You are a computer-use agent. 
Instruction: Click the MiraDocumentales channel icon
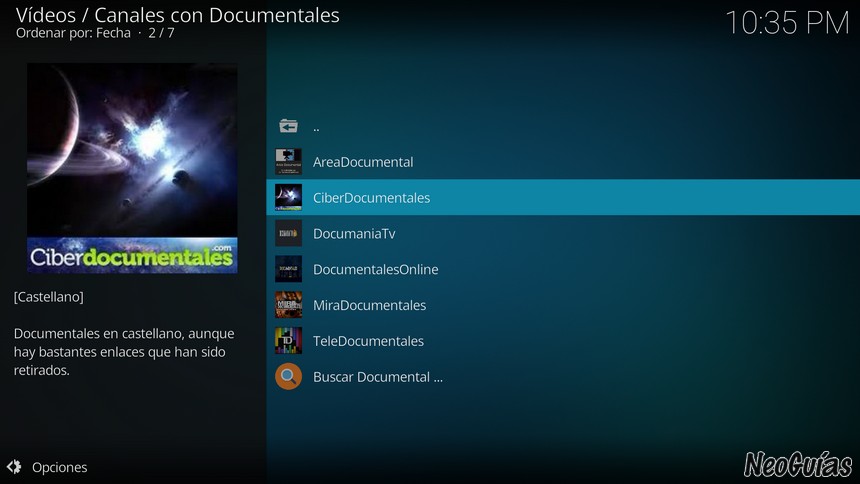pos(288,305)
